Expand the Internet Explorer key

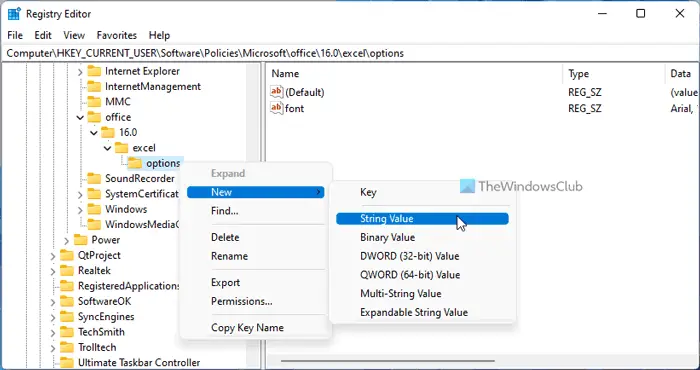(80, 71)
